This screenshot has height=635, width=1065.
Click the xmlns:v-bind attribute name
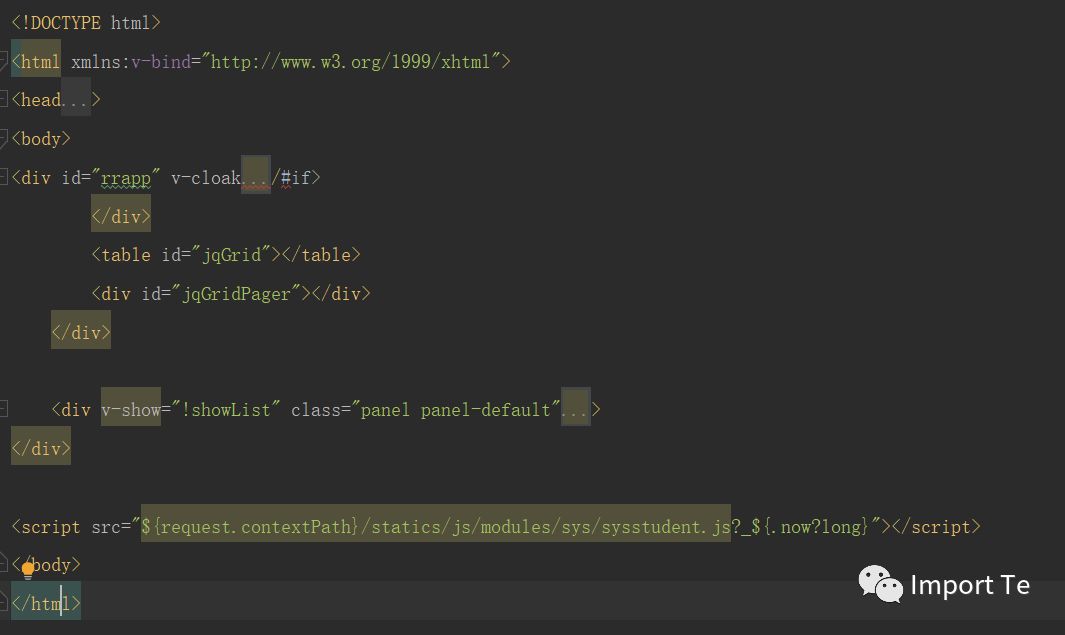[131, 62]
